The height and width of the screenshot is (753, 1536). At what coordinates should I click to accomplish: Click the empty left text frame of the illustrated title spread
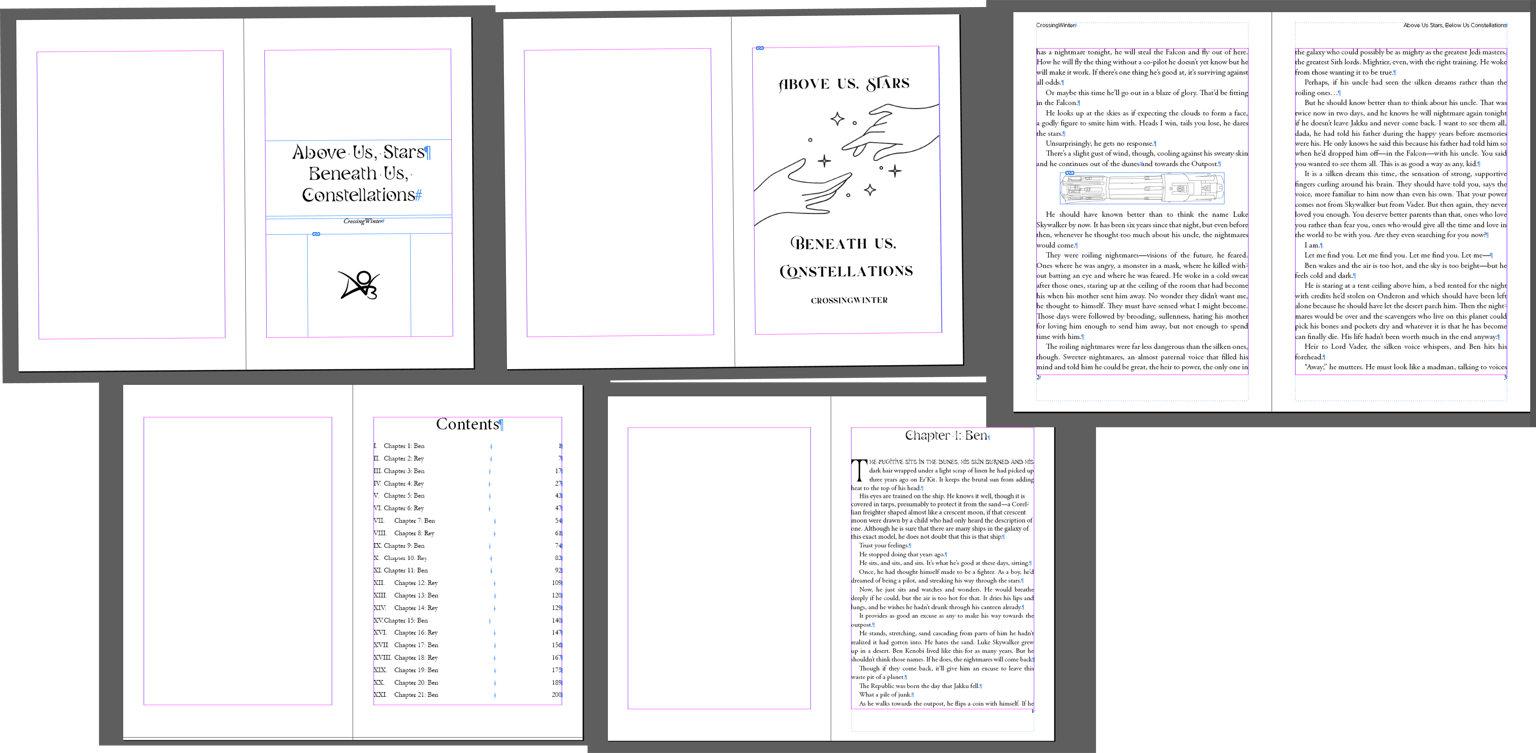tap(619, 192)
